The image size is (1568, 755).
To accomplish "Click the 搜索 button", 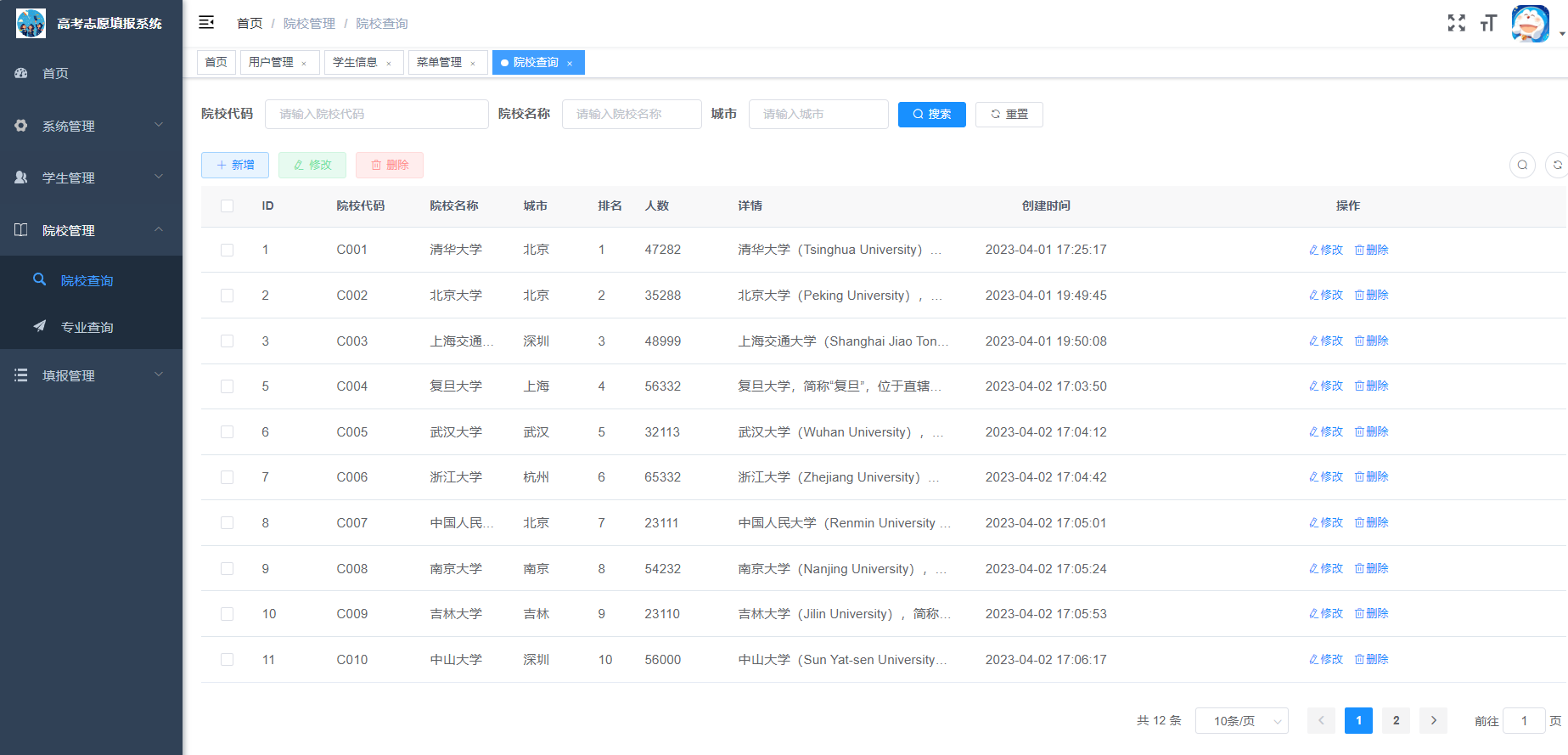I will [x=931, y=114].
